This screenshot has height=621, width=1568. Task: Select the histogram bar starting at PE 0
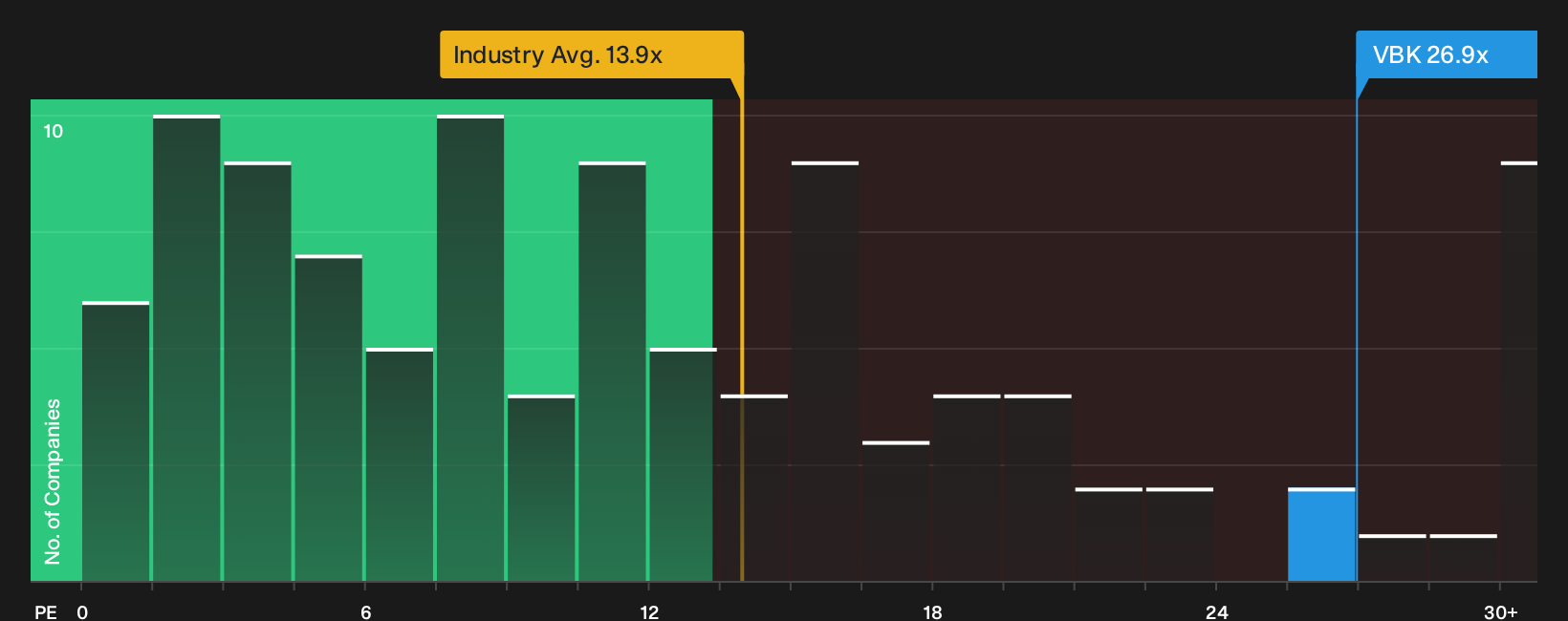[x=116, y=441]
